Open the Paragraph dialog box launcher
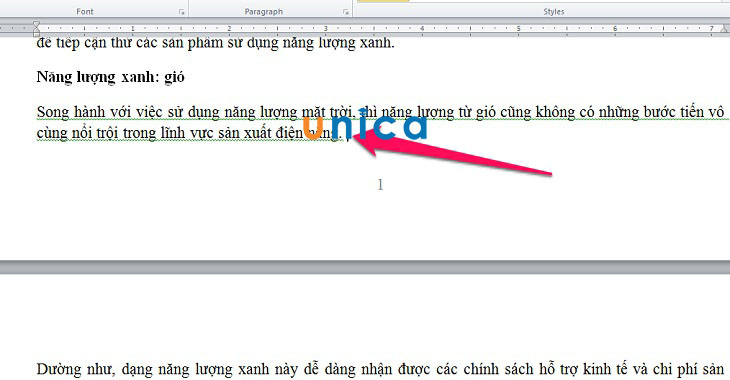Image resolution: width=730 pixels, height=380 pixels. (346, 12)
